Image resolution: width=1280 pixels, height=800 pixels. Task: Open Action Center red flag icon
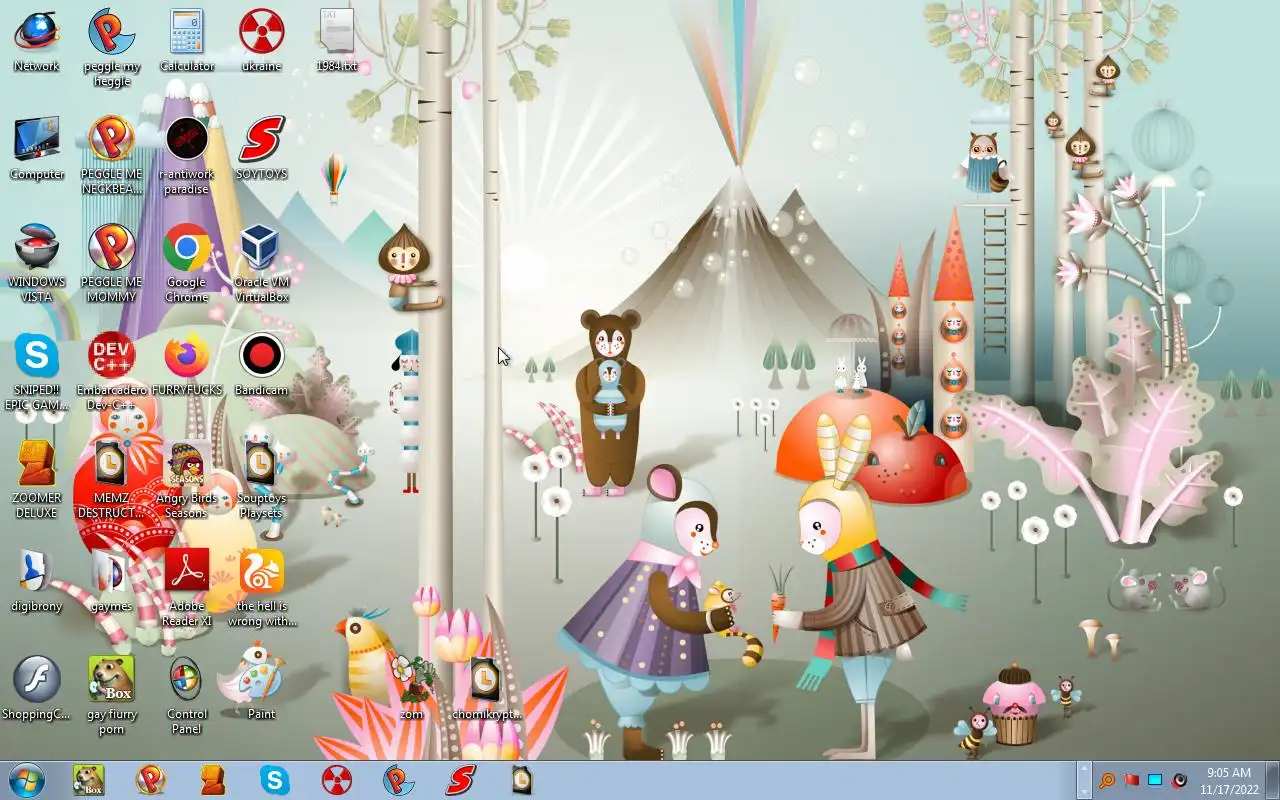click(1131, 780)
